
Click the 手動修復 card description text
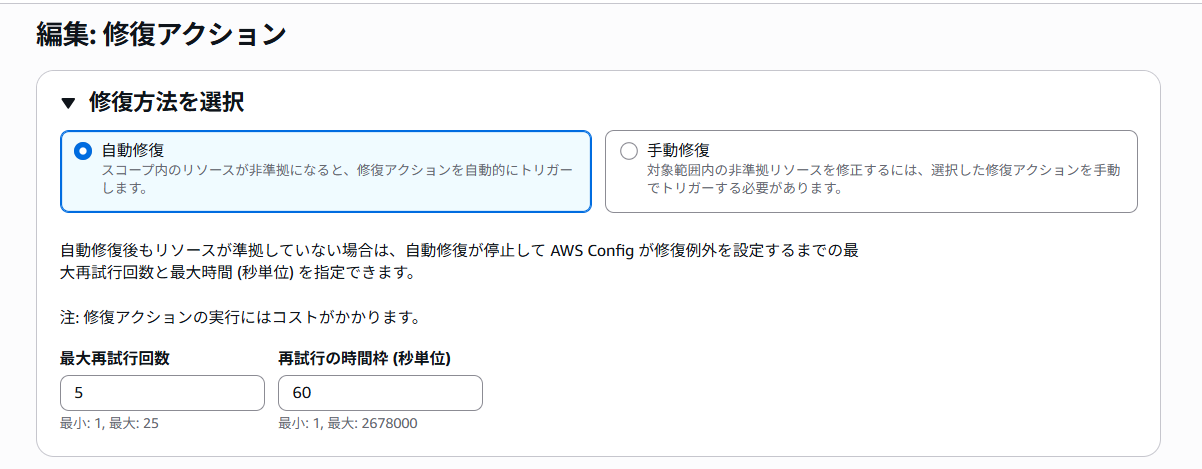point(884,179)
